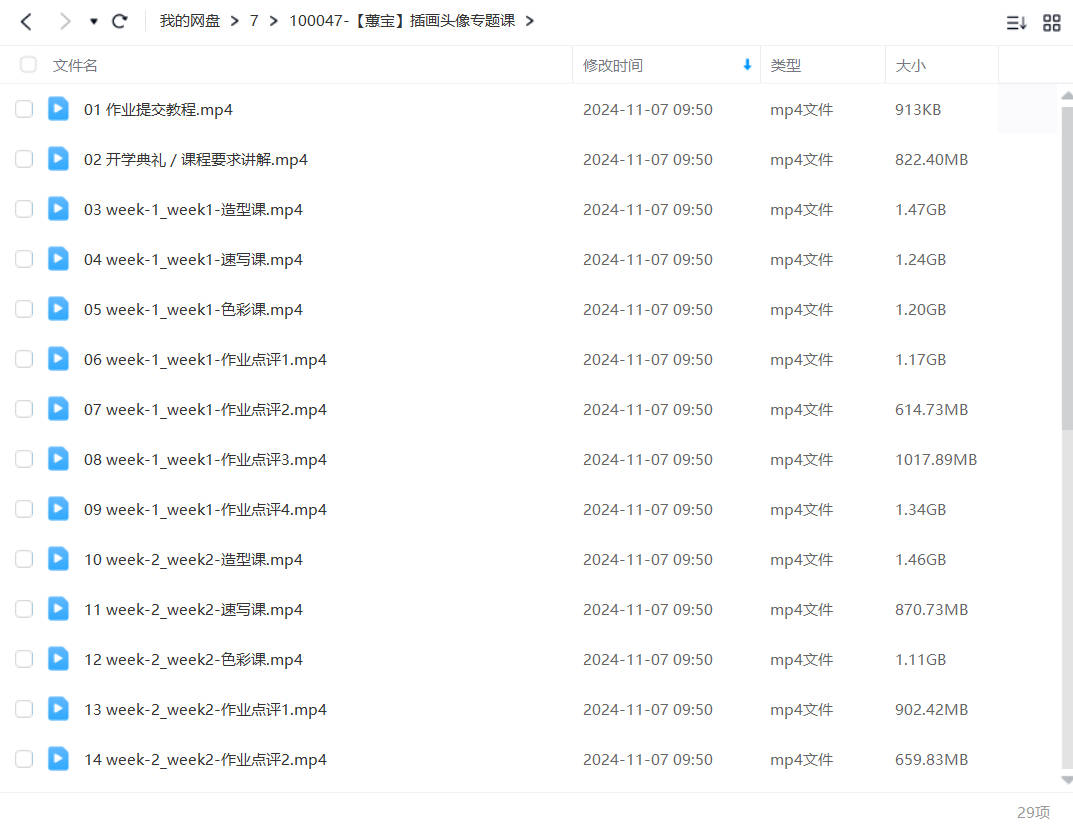Click video icon of 10 week2-造型课.mp4
The height and width of the screenshot is (829, 1073).
58,559
